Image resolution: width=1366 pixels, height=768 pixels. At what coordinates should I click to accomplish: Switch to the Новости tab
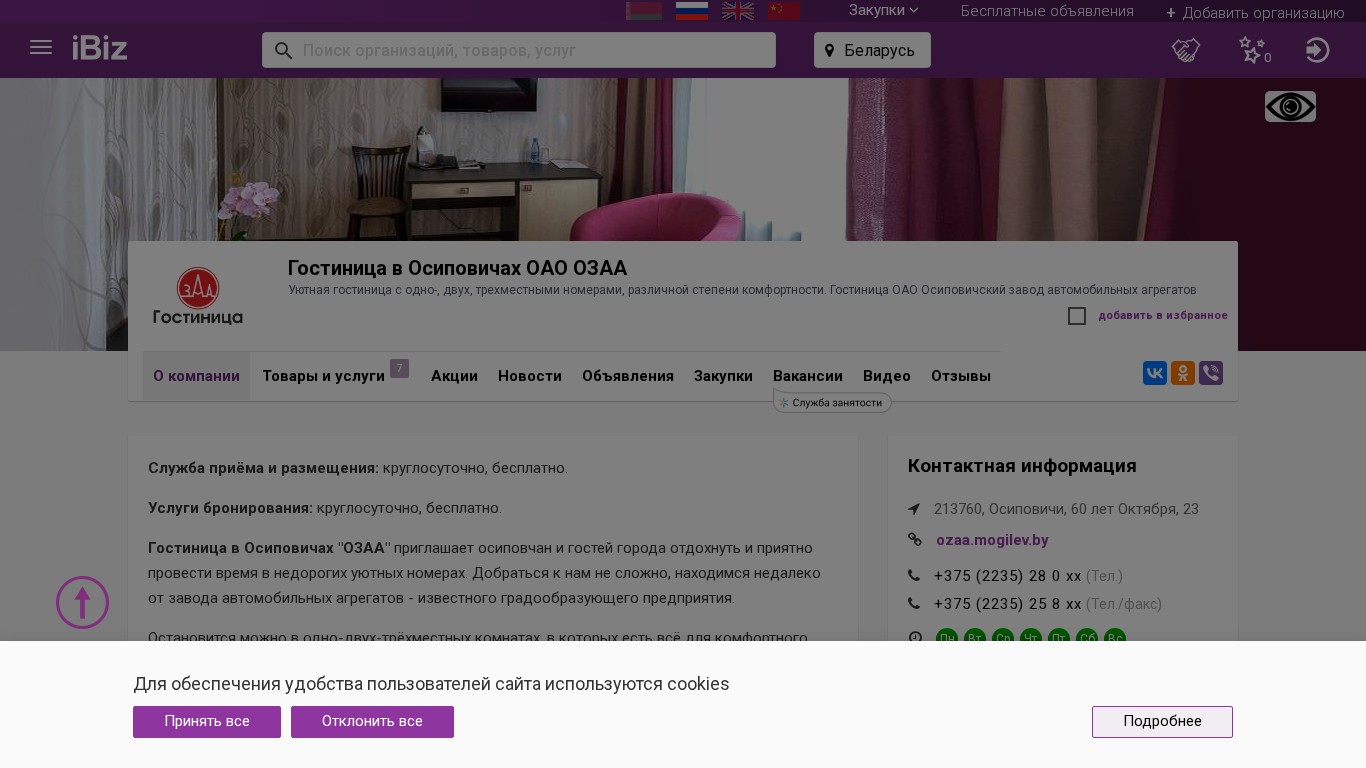530,376
